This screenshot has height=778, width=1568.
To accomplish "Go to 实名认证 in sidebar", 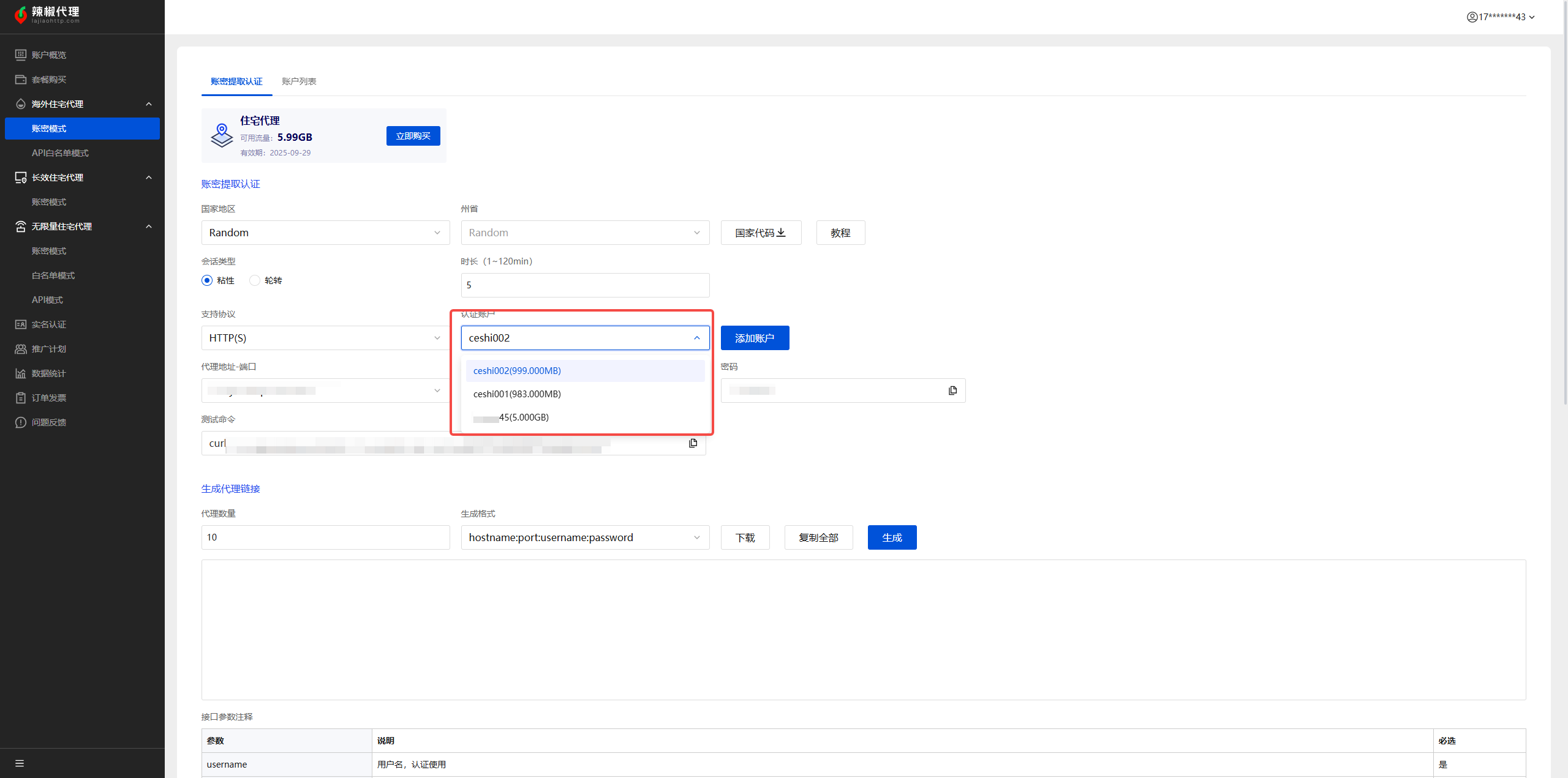I will [49, 324].
